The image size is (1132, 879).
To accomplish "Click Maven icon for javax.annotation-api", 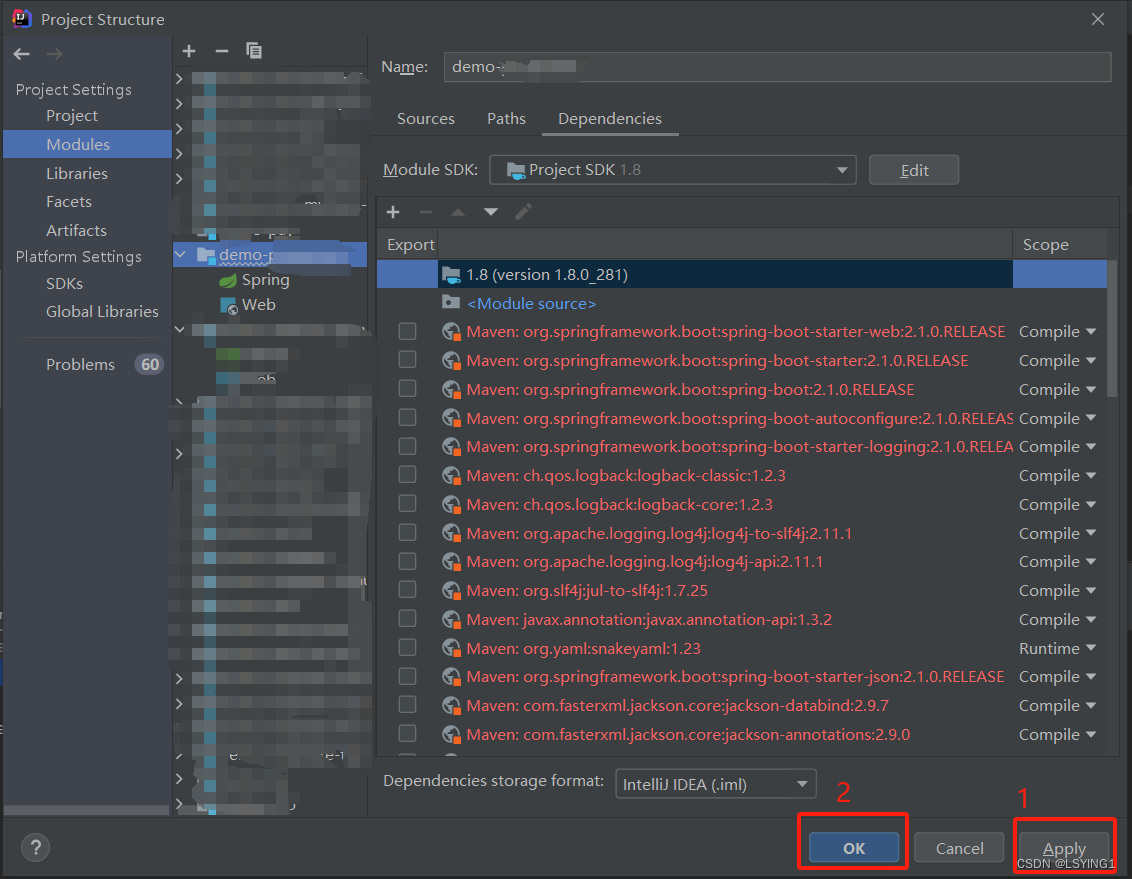I will [452, 619].
